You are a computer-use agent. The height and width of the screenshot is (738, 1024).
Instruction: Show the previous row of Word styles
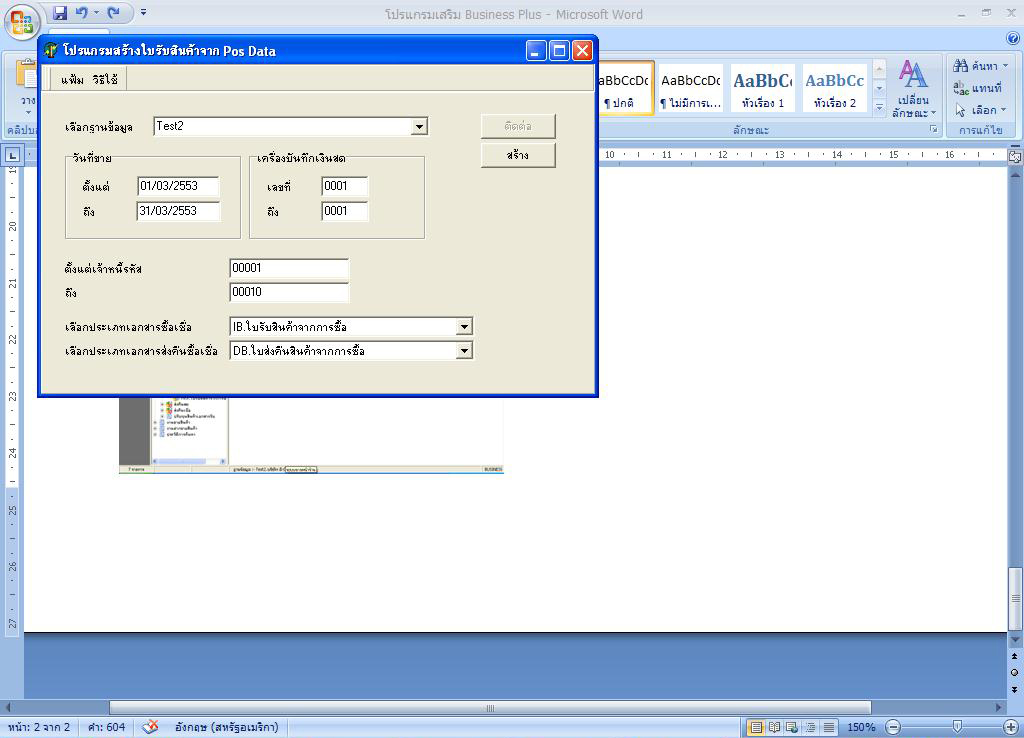[880, 69]
